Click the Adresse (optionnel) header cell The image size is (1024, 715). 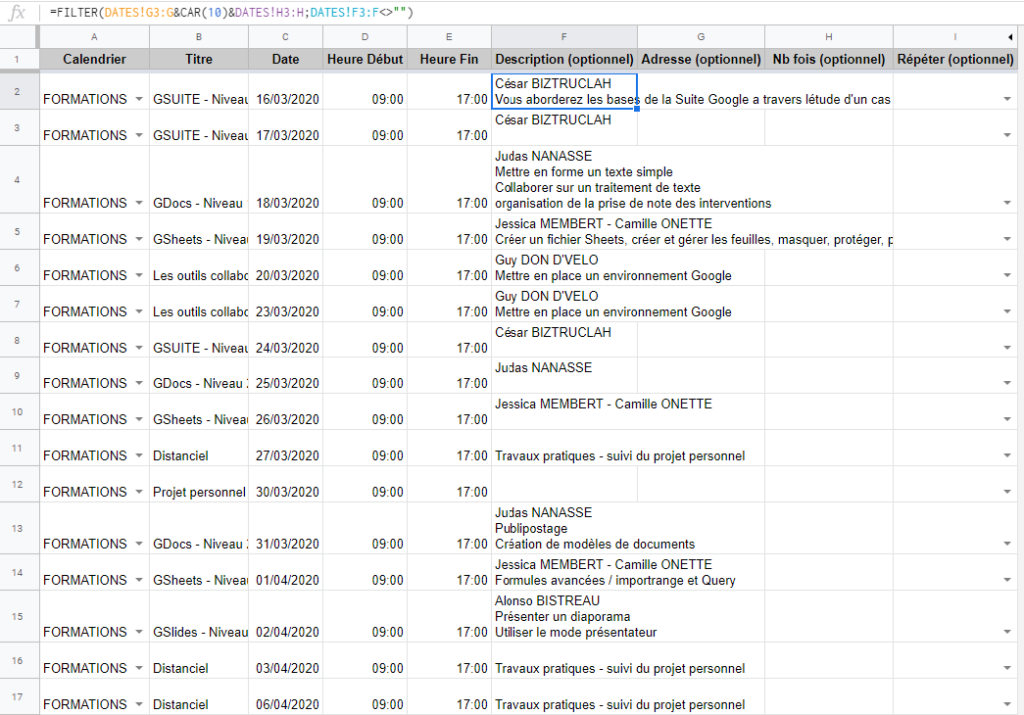coord(701,59)
